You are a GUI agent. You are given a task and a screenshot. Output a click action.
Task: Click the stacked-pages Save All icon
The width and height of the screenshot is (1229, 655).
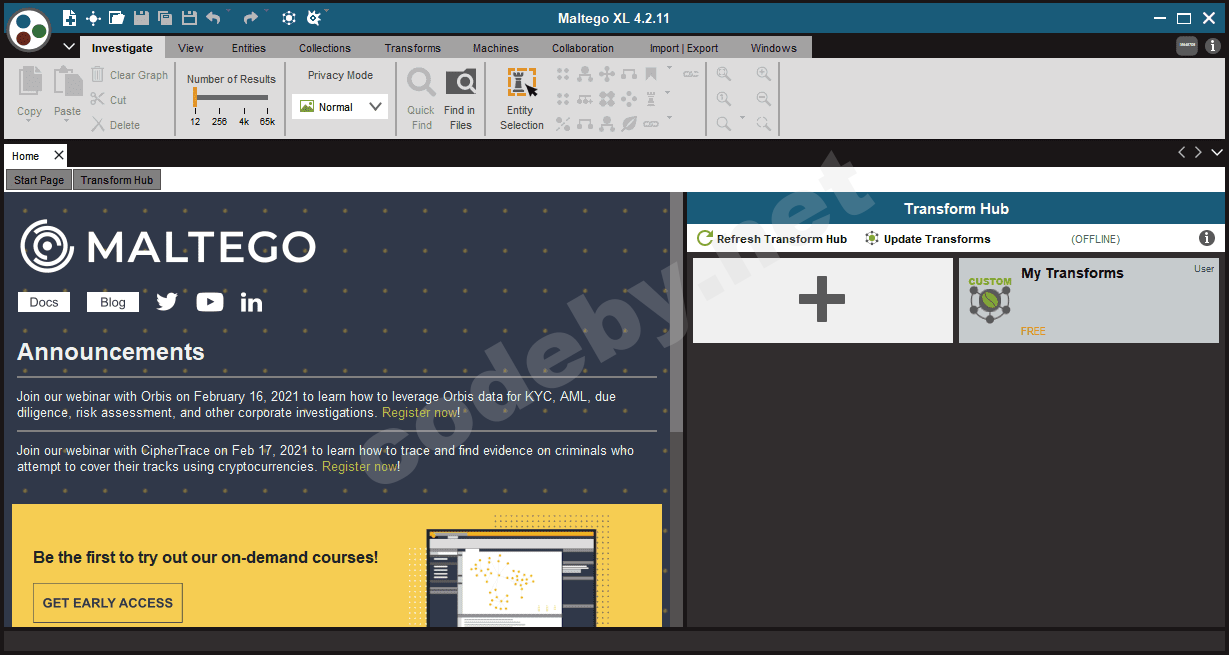coord(165,18)
